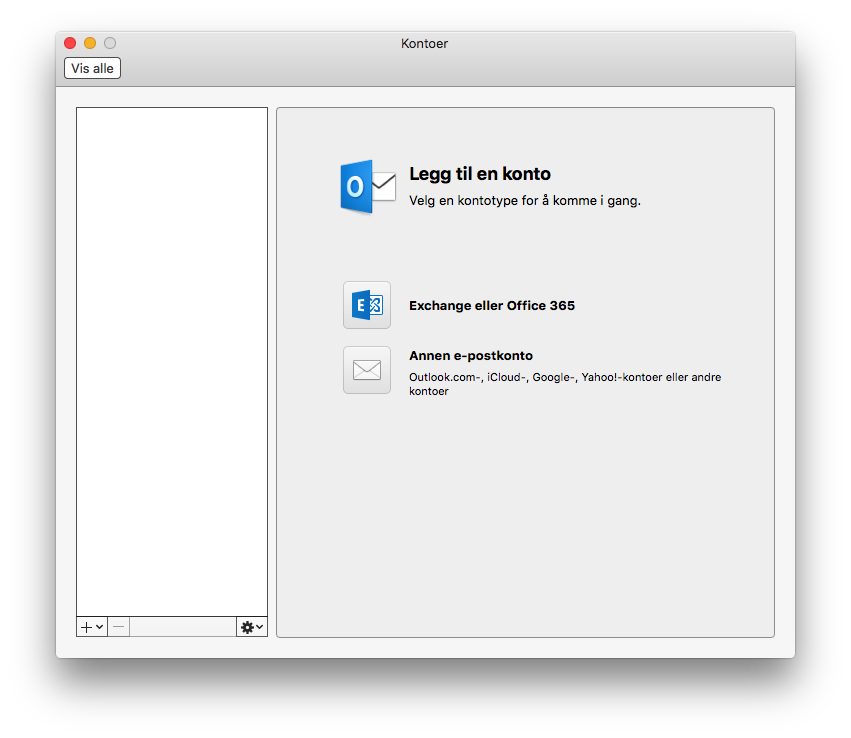Click the Outlook logo icon
Screen dimensions: 851x738
coord(367,187)
